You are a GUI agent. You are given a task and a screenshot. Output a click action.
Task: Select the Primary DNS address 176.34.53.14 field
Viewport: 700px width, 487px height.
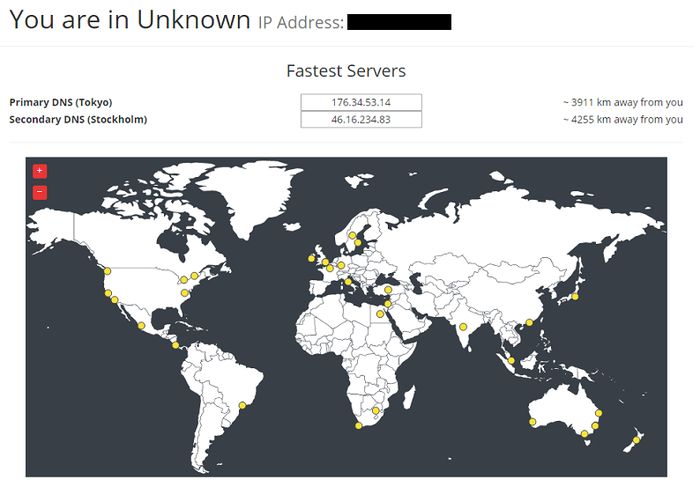(x=361, y=102)
